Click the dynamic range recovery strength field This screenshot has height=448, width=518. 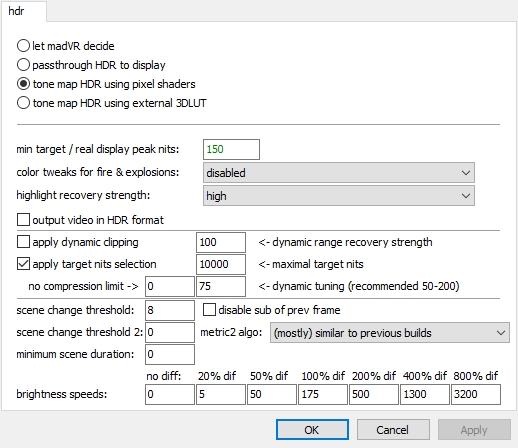[221, 242]
